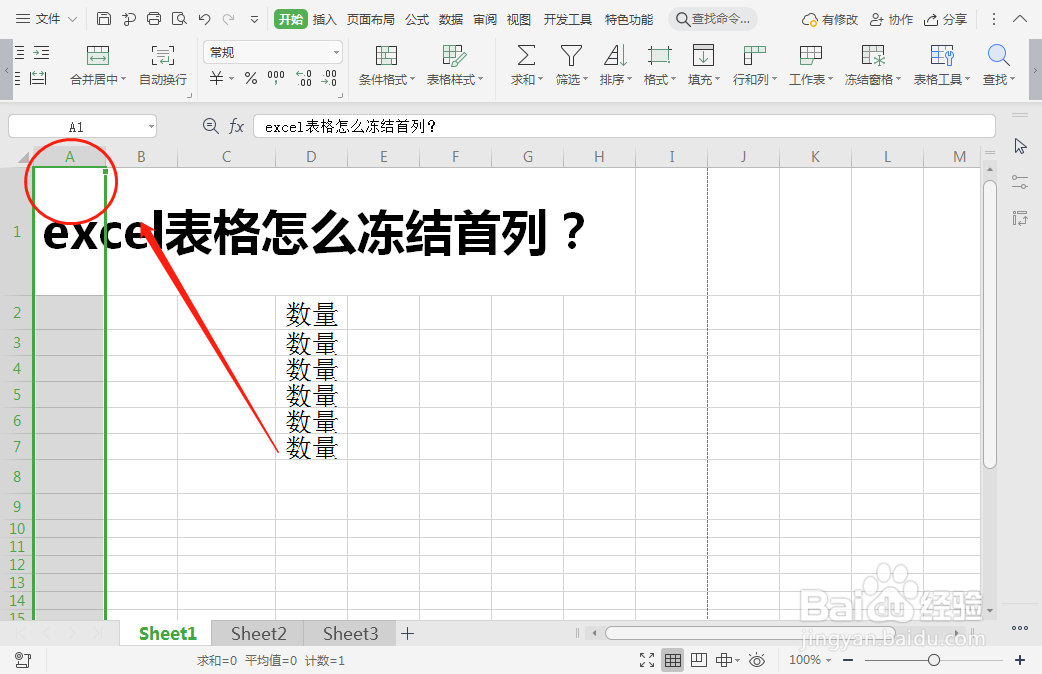Add a new sheet with plus button
Image resolution: width=1042 pixels, height=674 pixels.
[x=407, y=633]
